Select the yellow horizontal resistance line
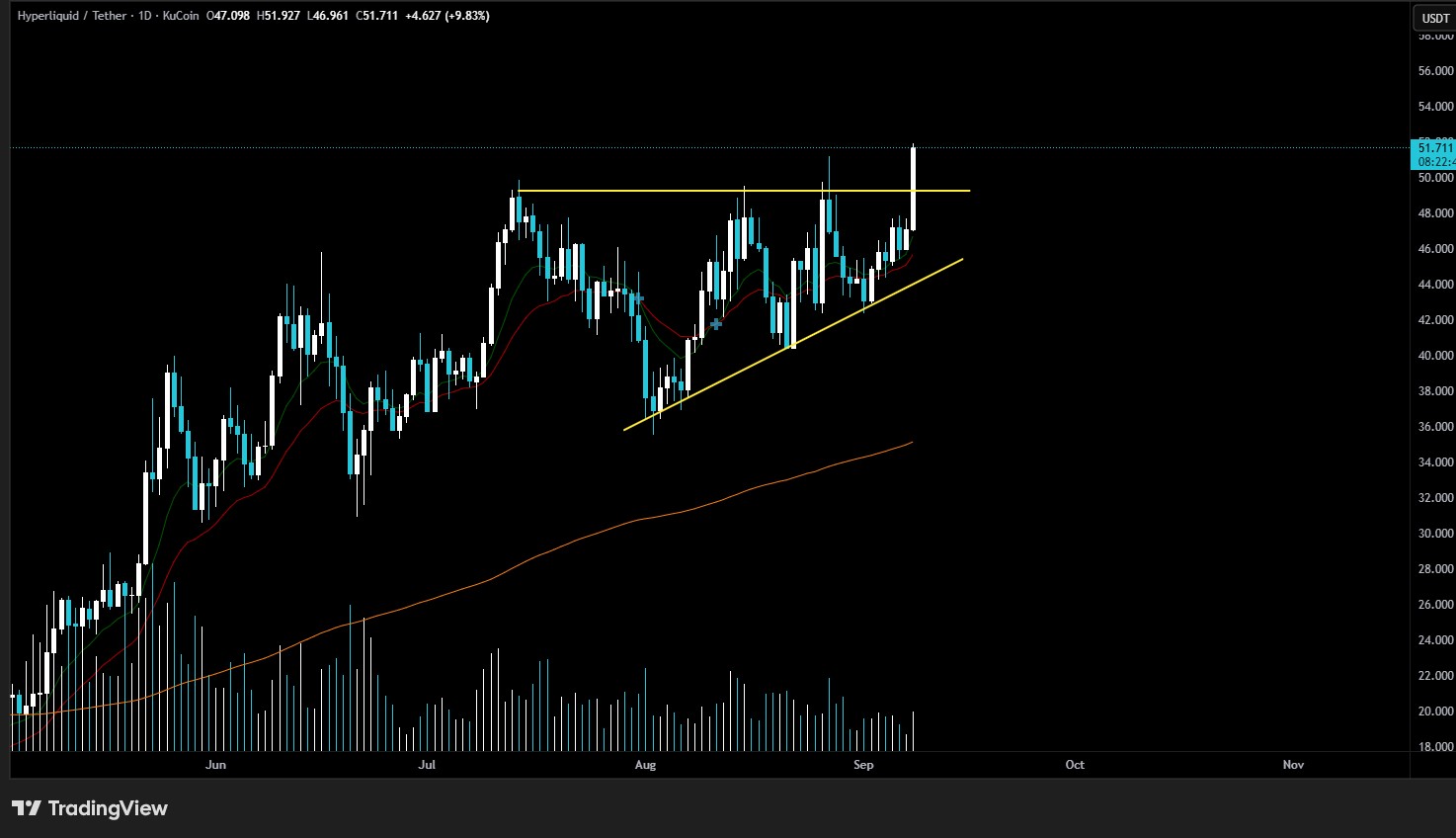The width and height of the screenshot is (1456, 838). point(744,190)
